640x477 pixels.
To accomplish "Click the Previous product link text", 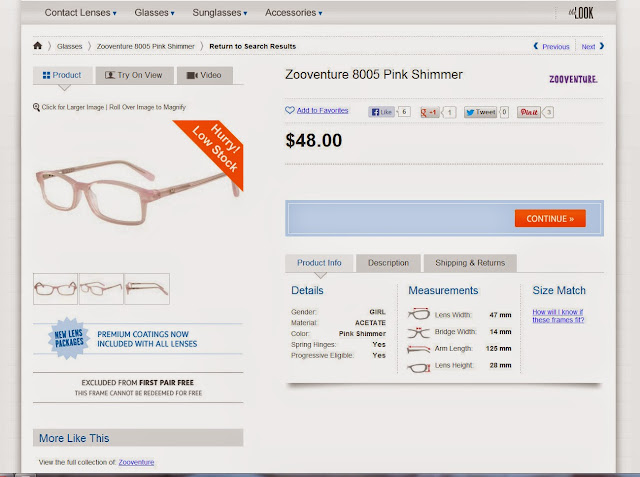I will pyautogui.click(x=556, y=47).
